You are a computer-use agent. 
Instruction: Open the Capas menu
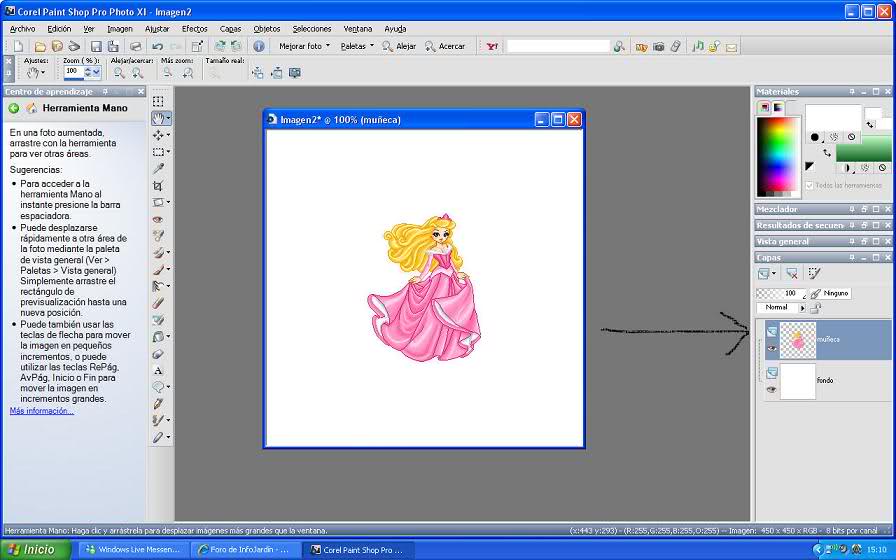230,29
